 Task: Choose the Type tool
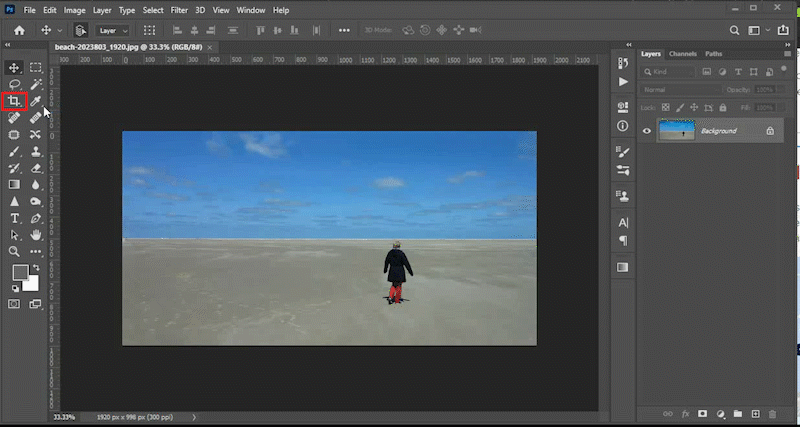tap(15, 218)
